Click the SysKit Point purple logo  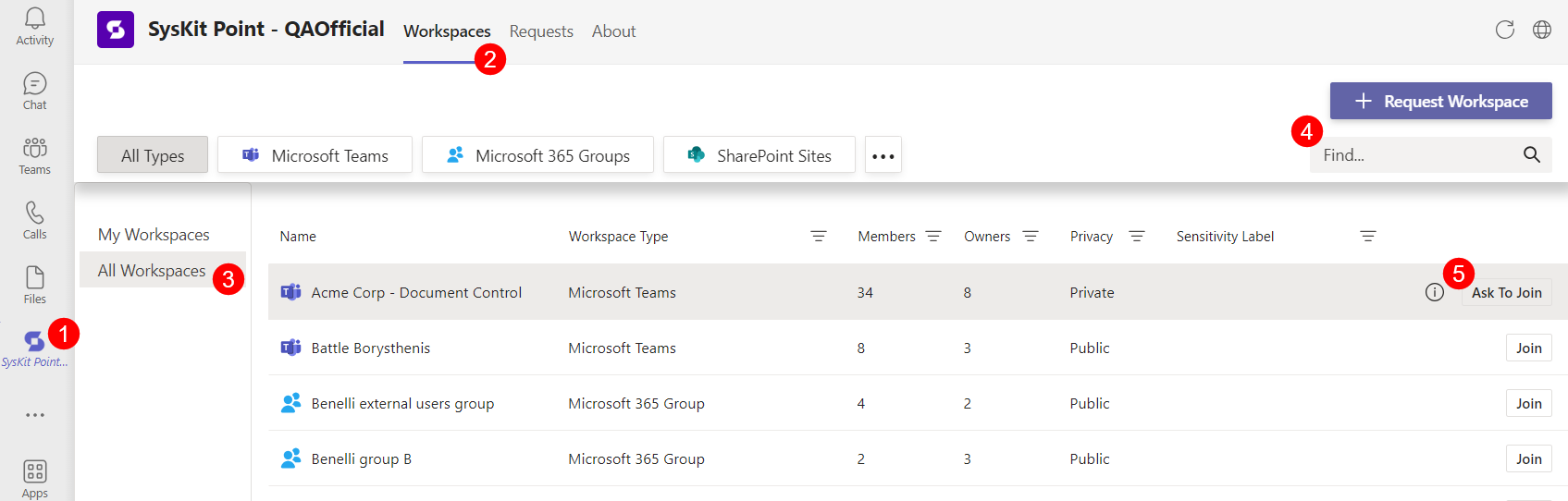(116, 30)
